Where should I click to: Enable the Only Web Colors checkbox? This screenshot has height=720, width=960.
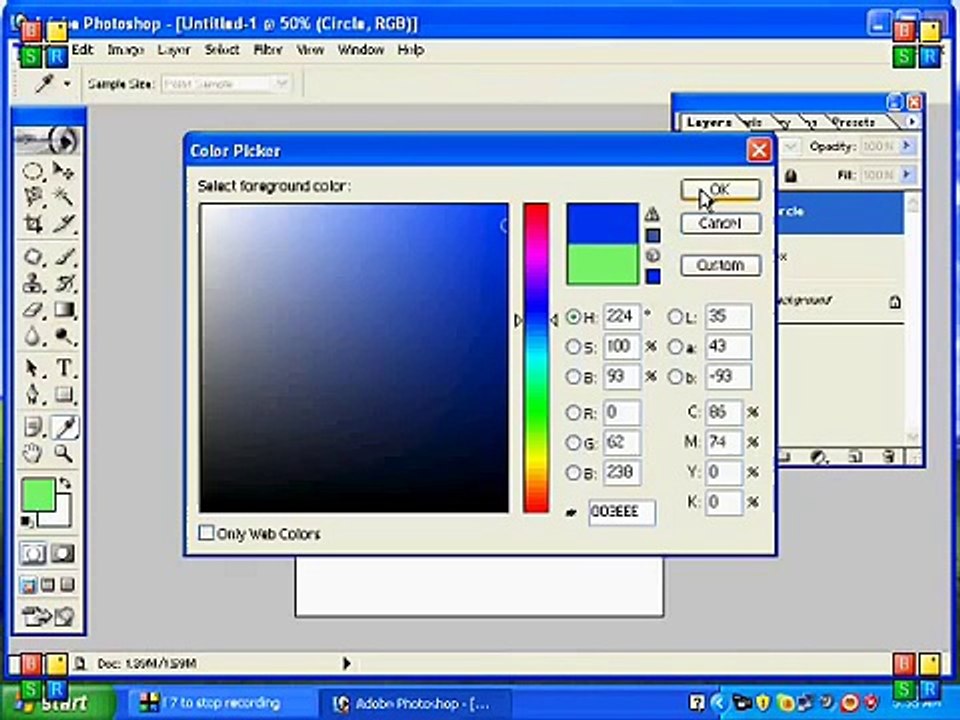click(206, 533)
